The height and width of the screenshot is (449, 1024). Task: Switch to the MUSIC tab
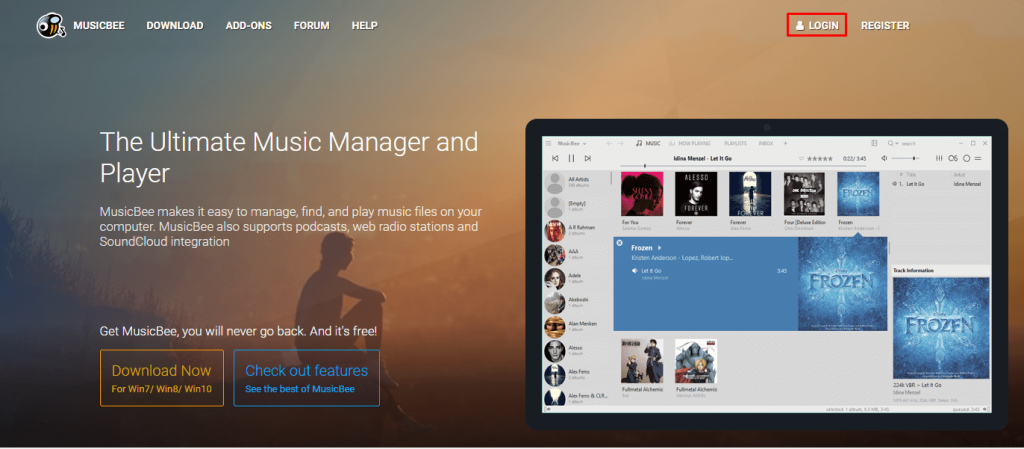click(648, 143)
